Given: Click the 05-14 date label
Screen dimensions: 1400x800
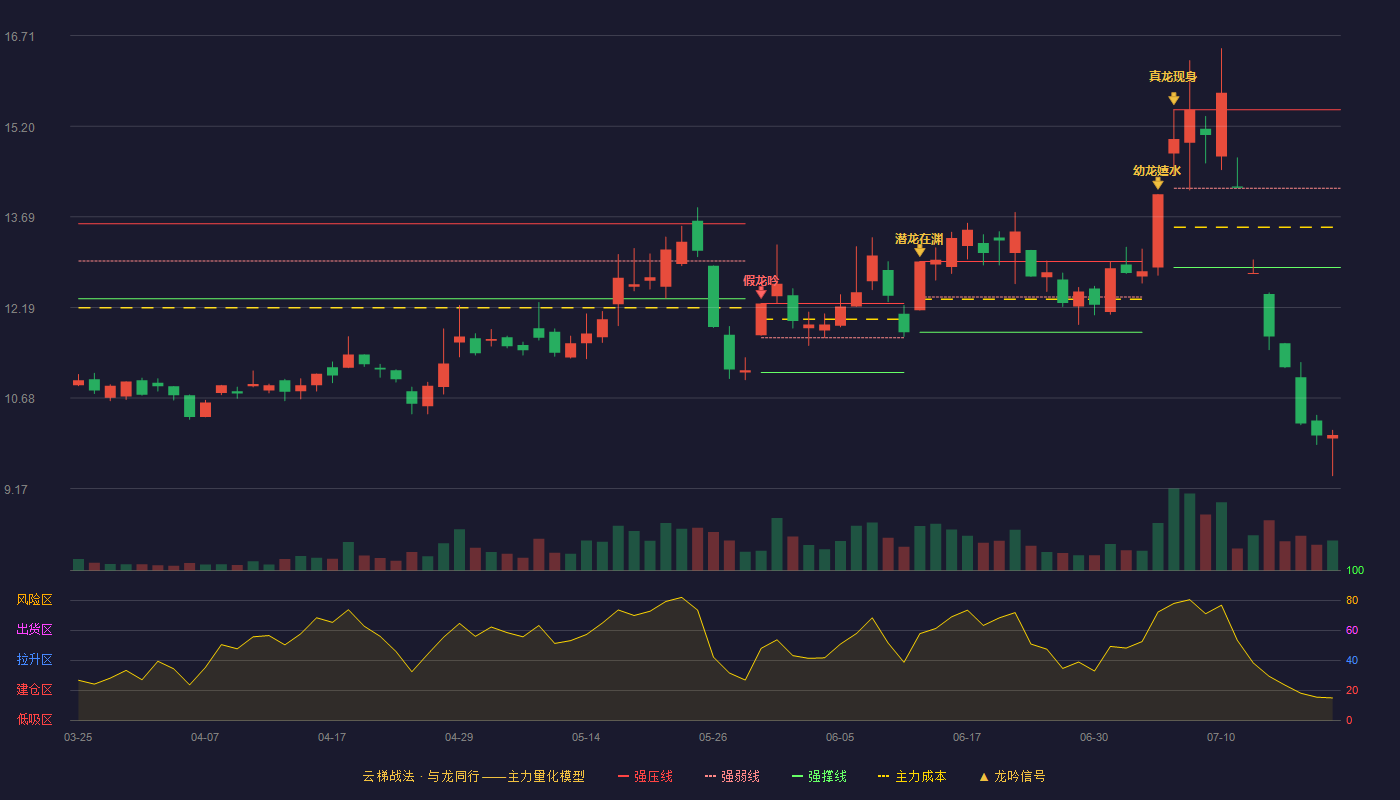Looking at the screenshot, I should [x=586, y=737].
